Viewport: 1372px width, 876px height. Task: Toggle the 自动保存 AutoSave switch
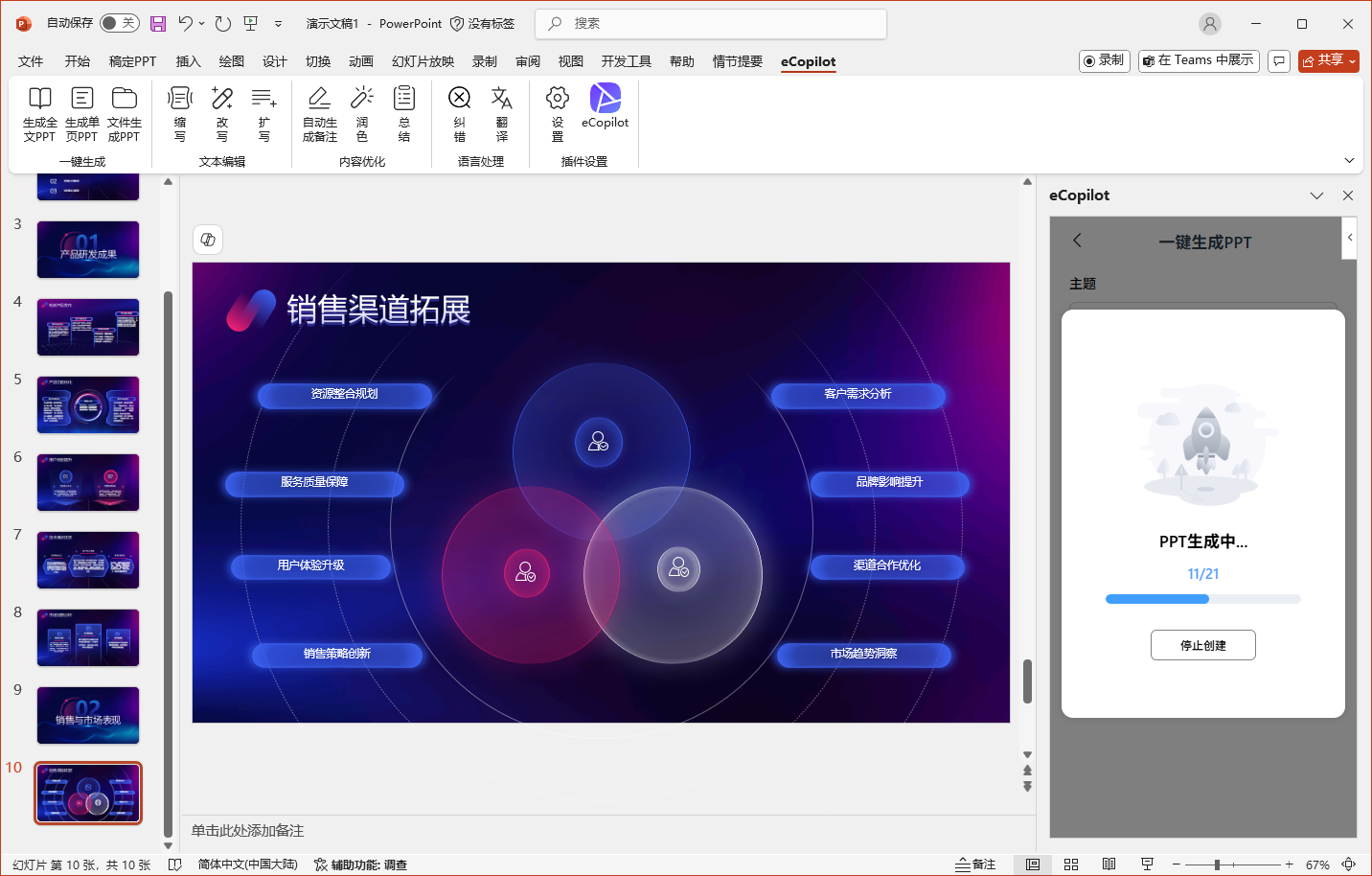[x=119, y=23]
